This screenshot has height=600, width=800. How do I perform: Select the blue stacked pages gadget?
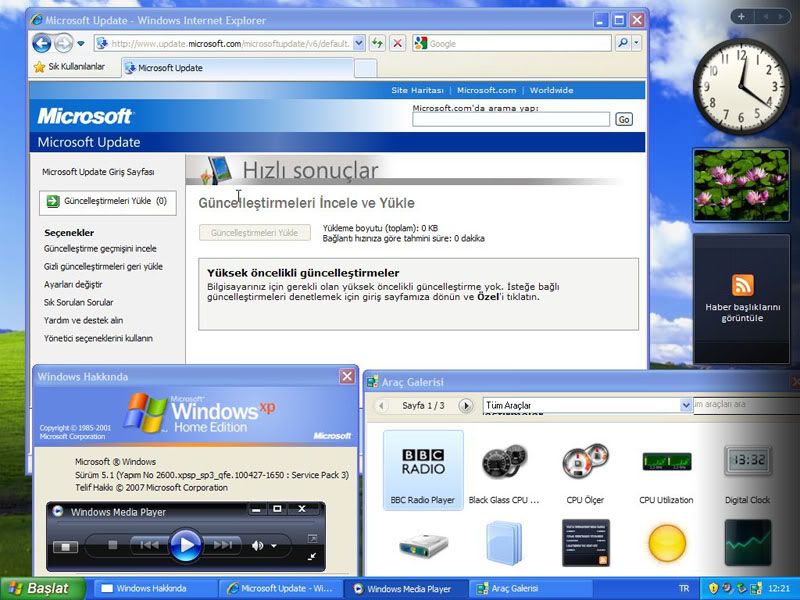504,543
